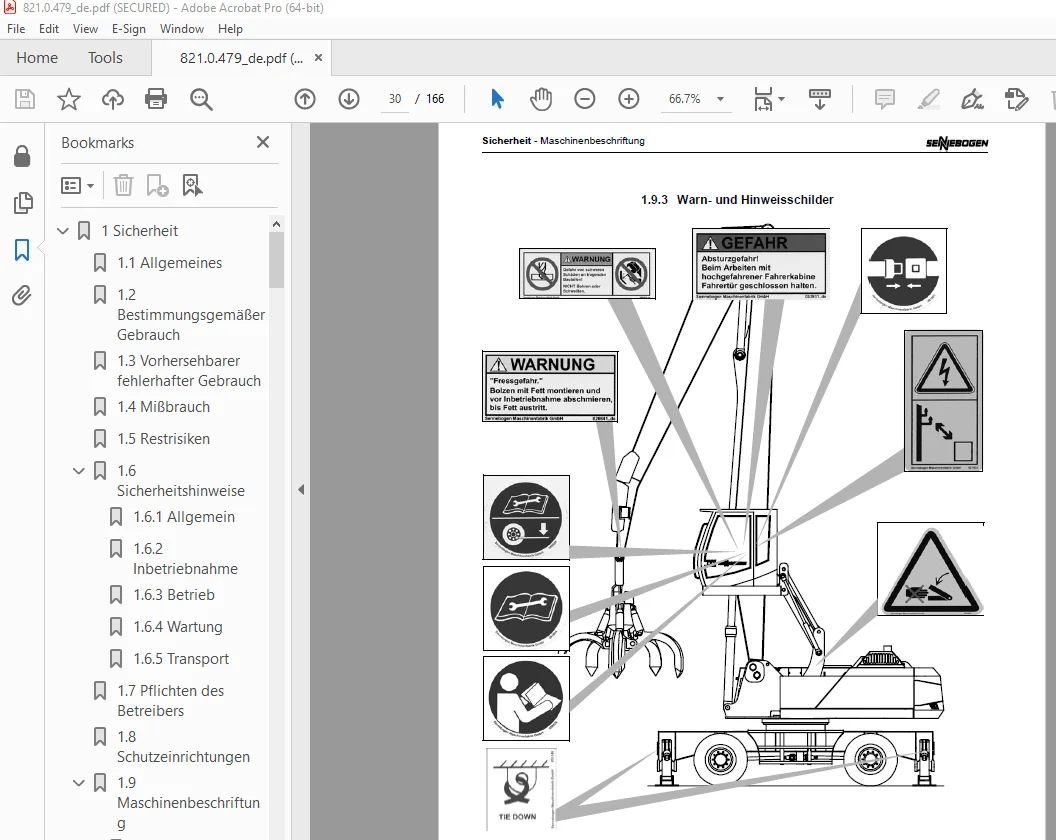Open the File menu

[x=15, y=29]
